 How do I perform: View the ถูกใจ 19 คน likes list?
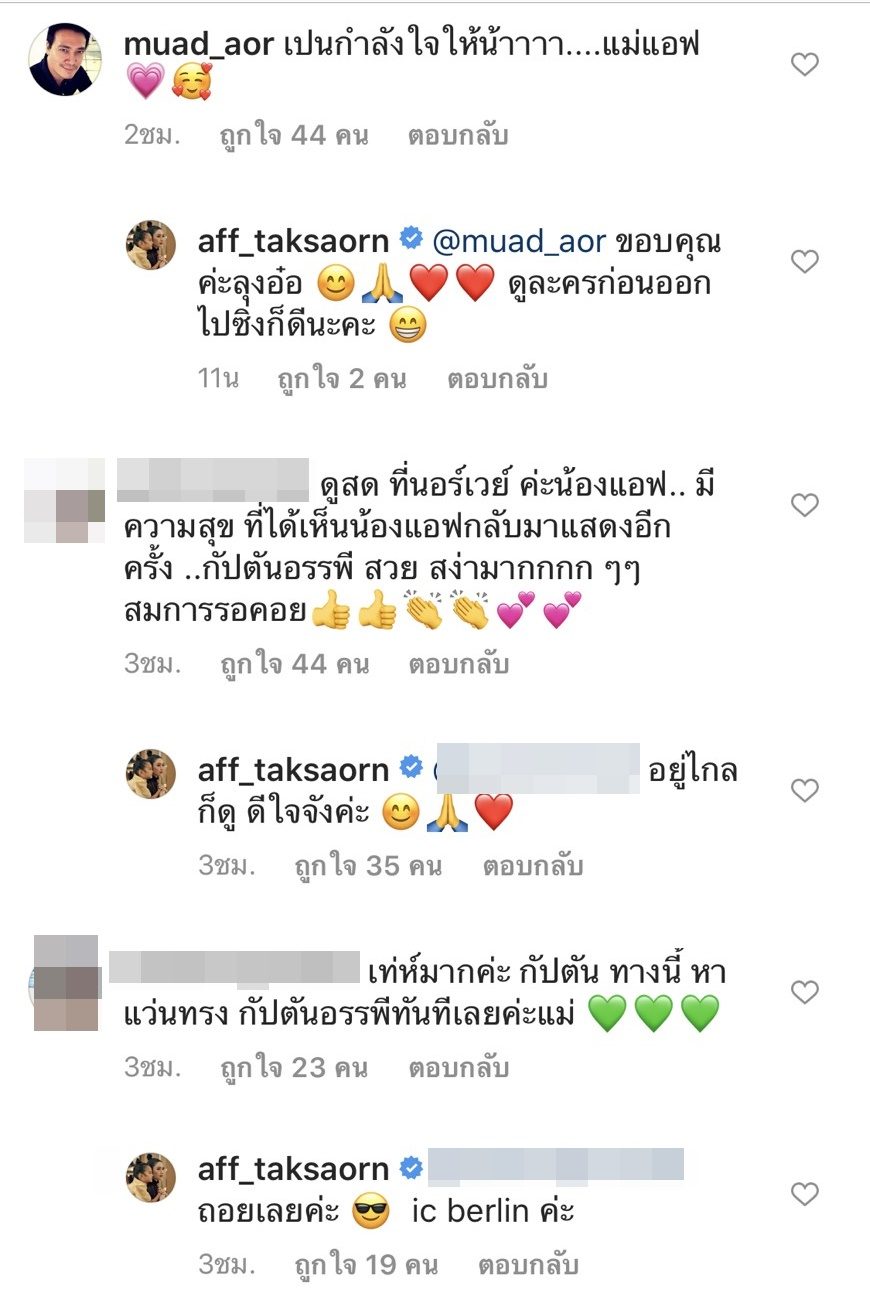tap(366, 1265)
